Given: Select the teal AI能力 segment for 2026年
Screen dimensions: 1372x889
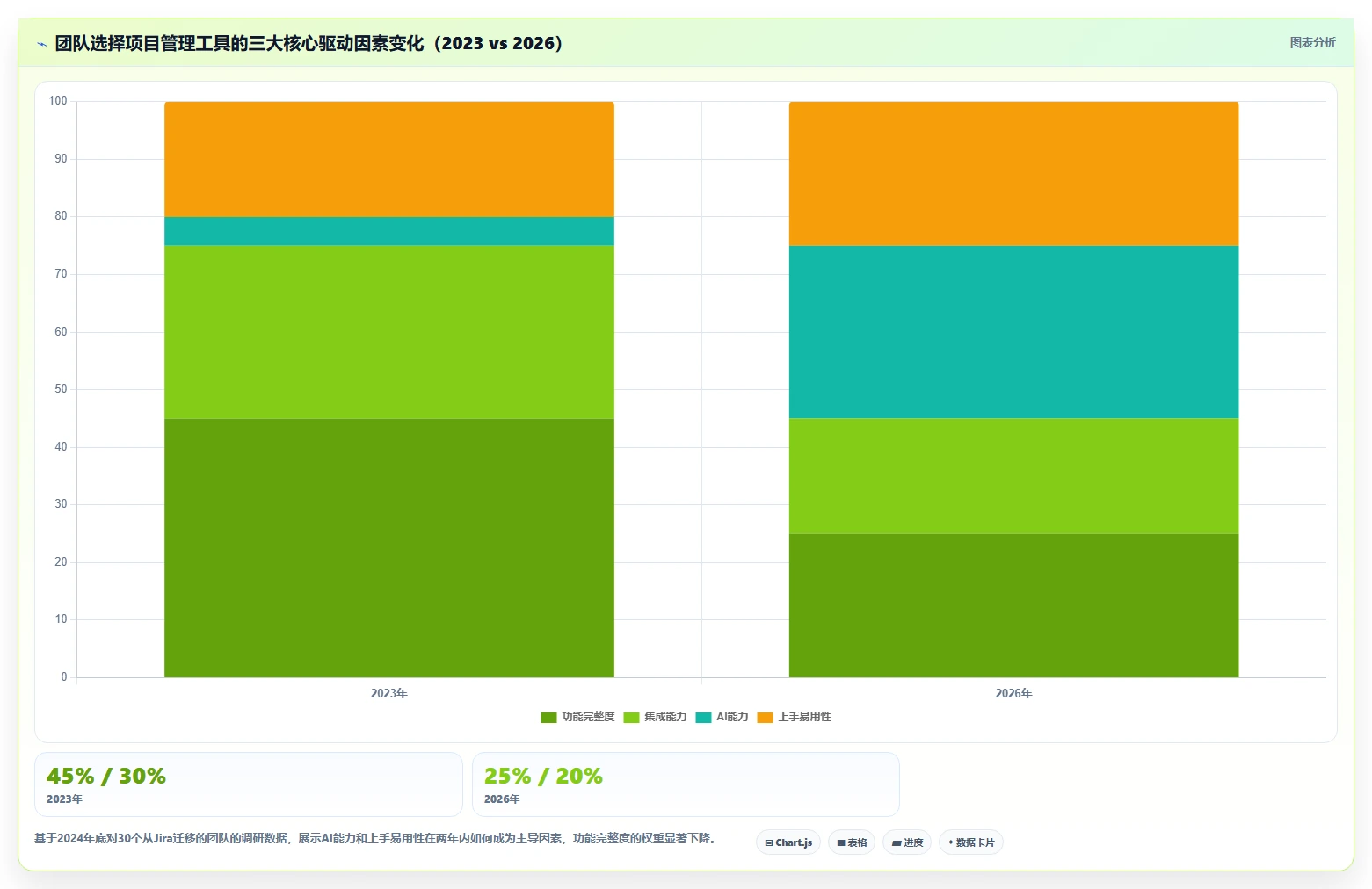Looking at the screenshot, I should (1013, 332).
